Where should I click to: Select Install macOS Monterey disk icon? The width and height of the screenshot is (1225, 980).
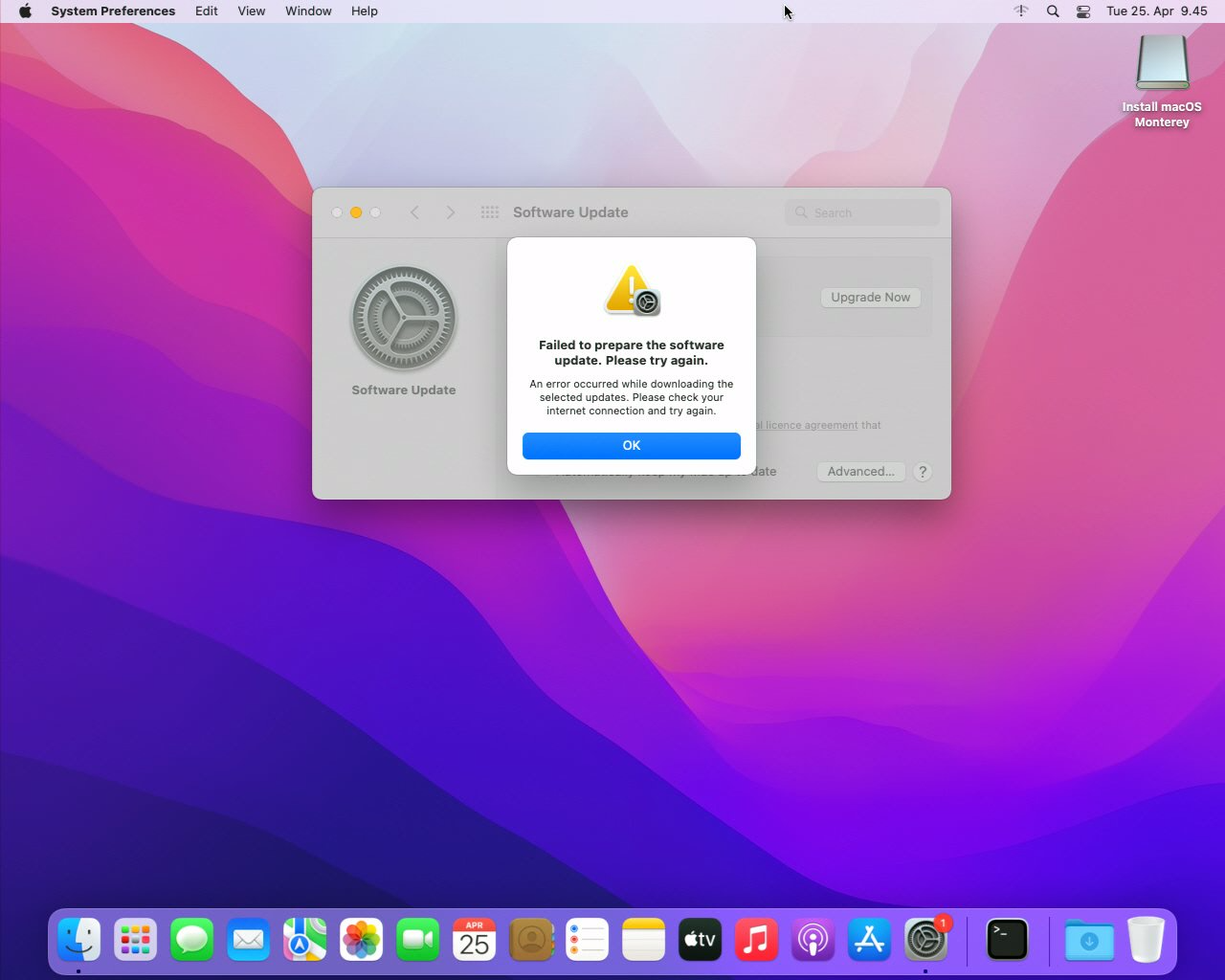pyautogui.click(x=1162, y=63)
